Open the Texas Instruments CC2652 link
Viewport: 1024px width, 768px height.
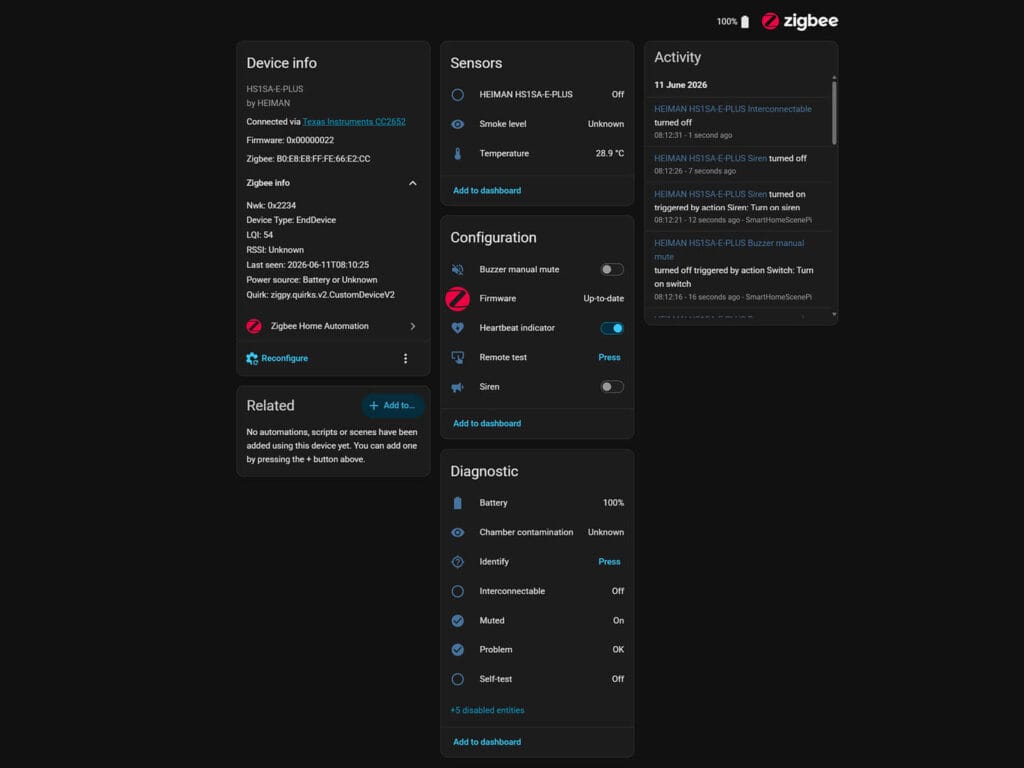click(x=354, y=121)
